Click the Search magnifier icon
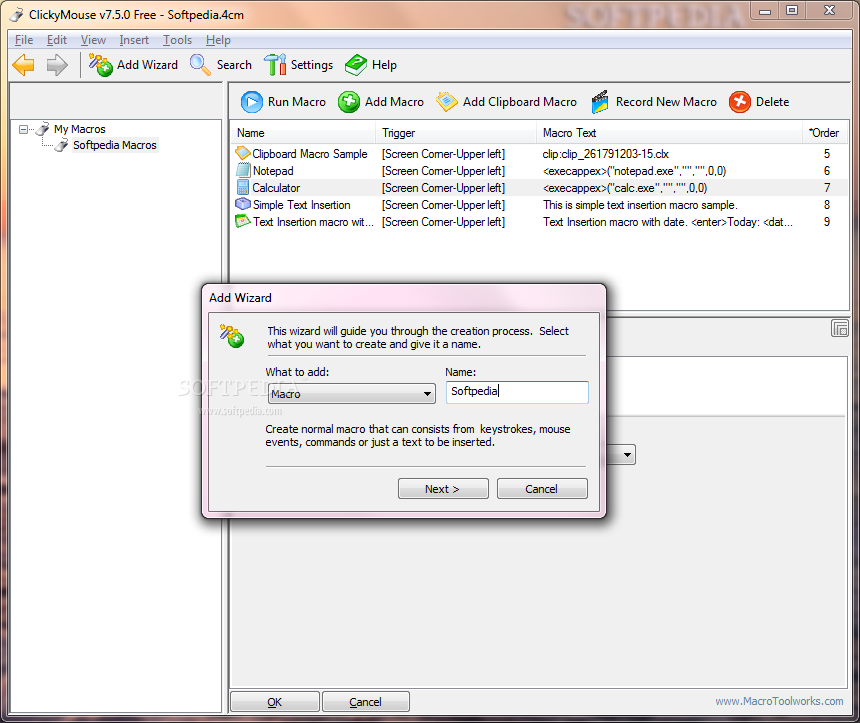This screenshot has height=723, width=860. [x=200, y=65]
